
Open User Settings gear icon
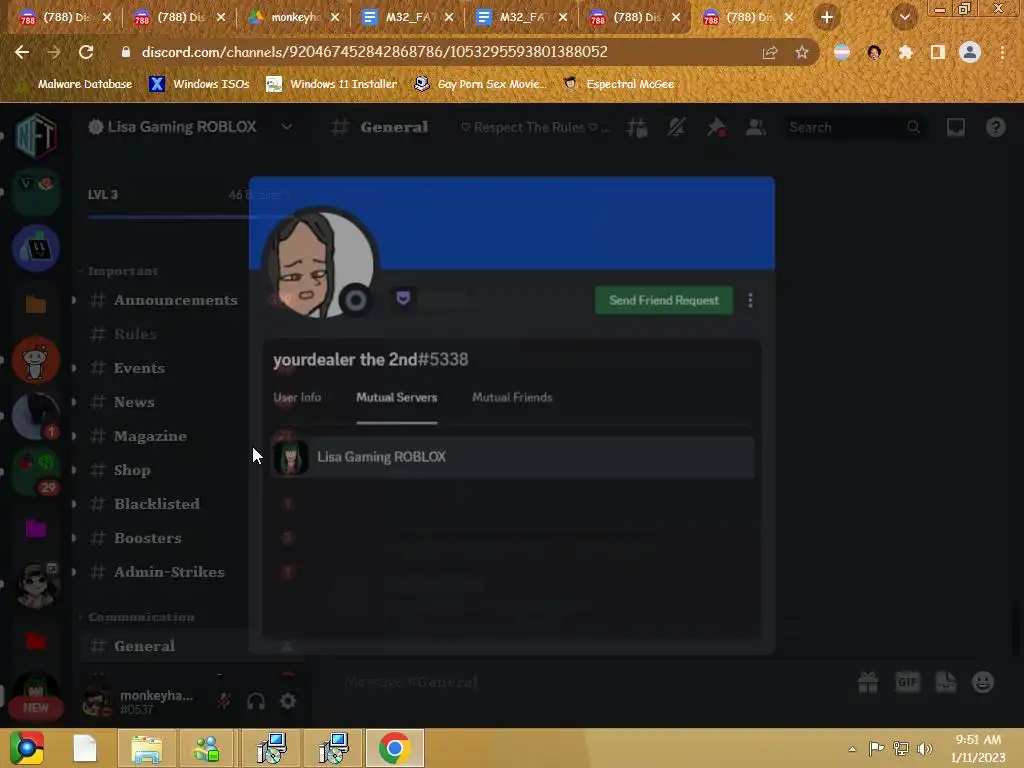click(288, 701)
